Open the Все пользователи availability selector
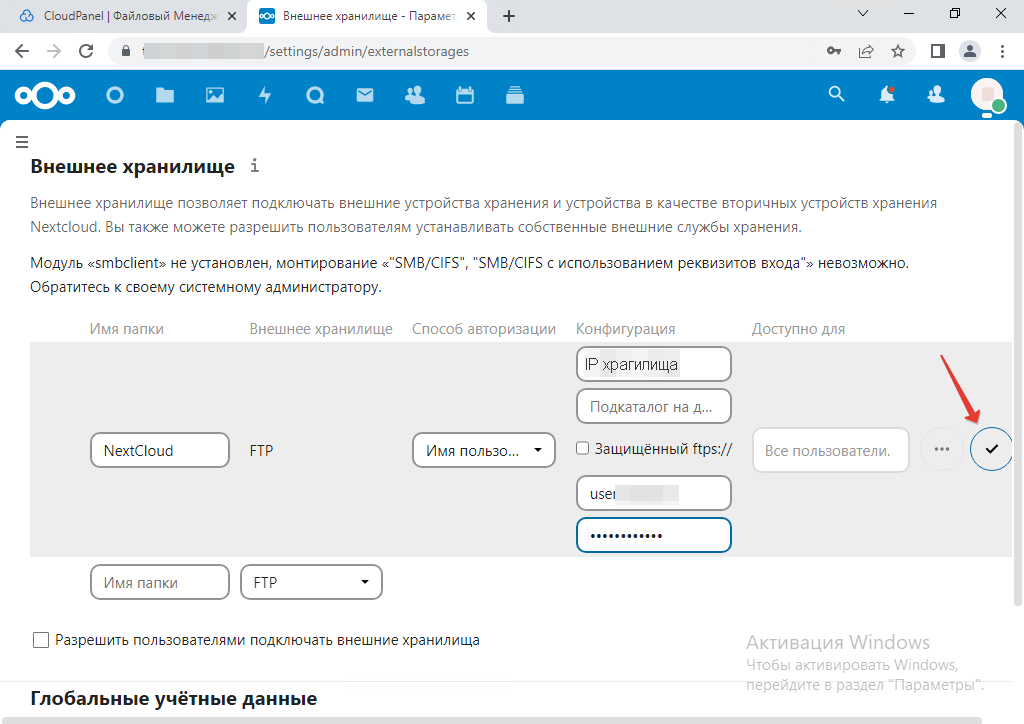Screen dimensions: 1024x724 (829, 451)
